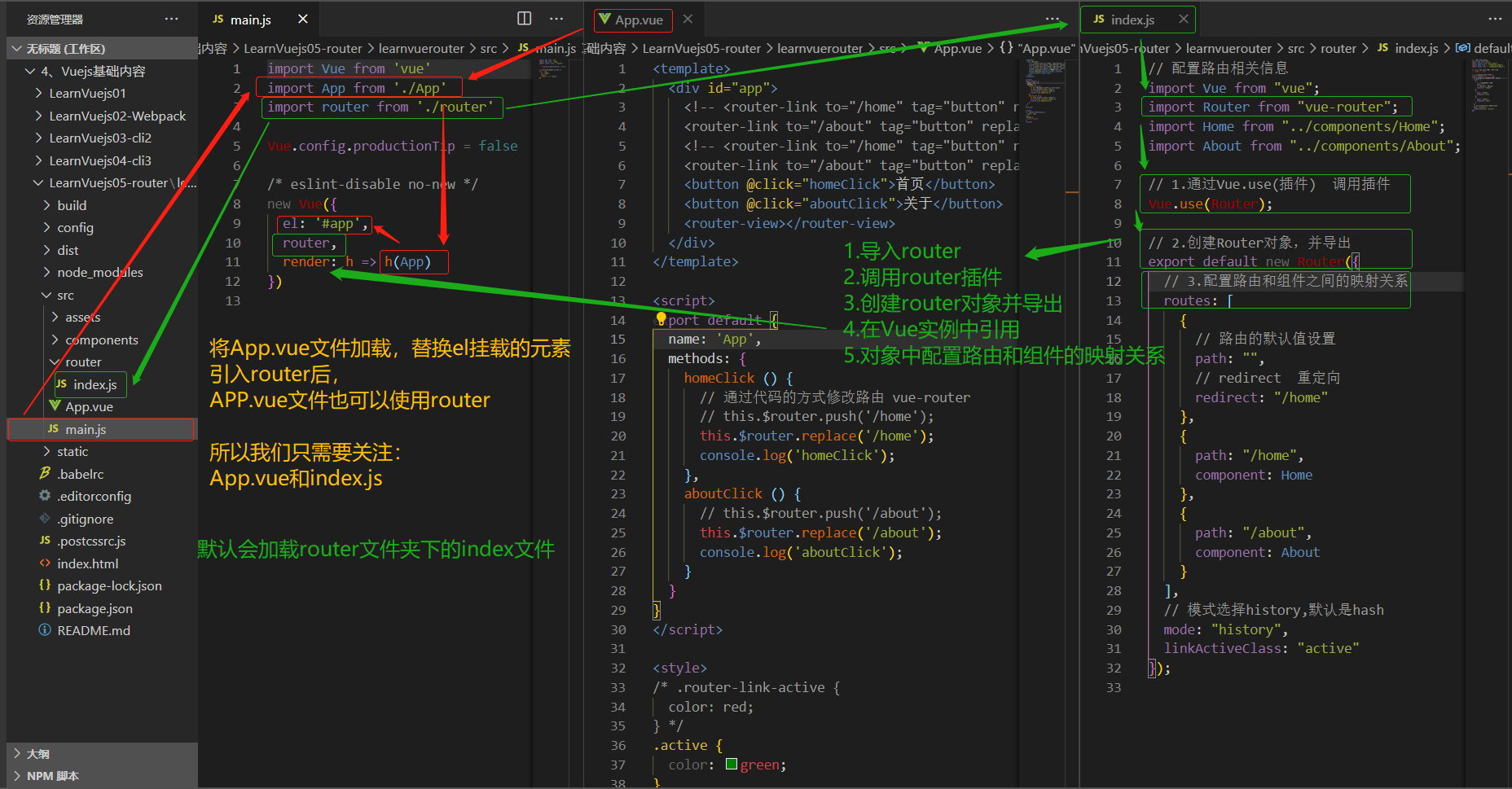Screen dimensions: 1512x789
Task: Open the package.json file
Action: [x=102, y=608]
